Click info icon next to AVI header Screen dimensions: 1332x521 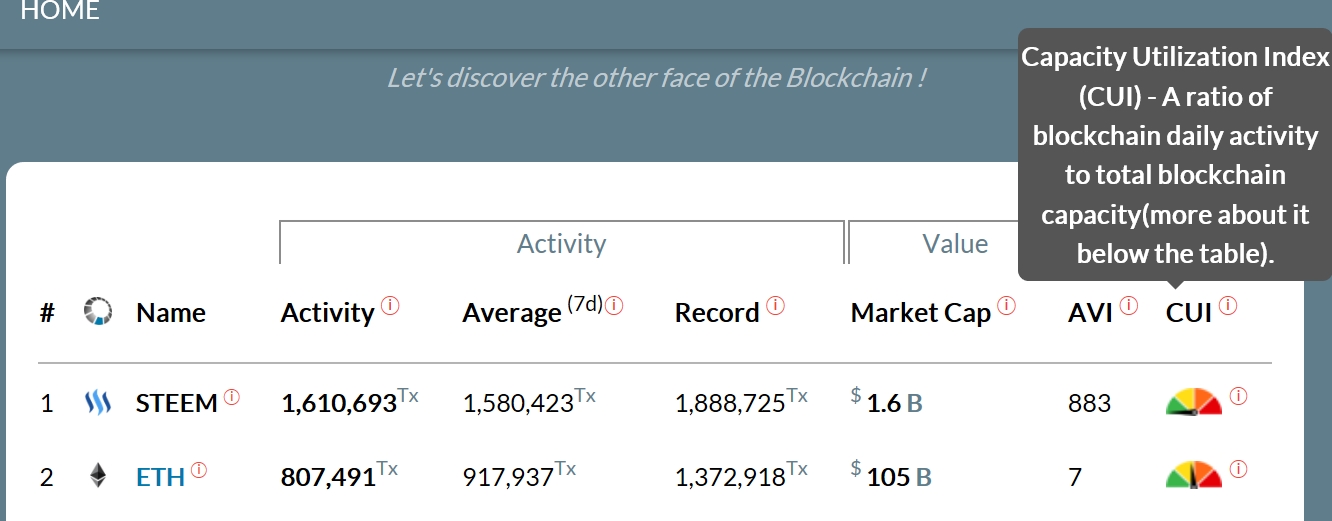(1128, 306)
